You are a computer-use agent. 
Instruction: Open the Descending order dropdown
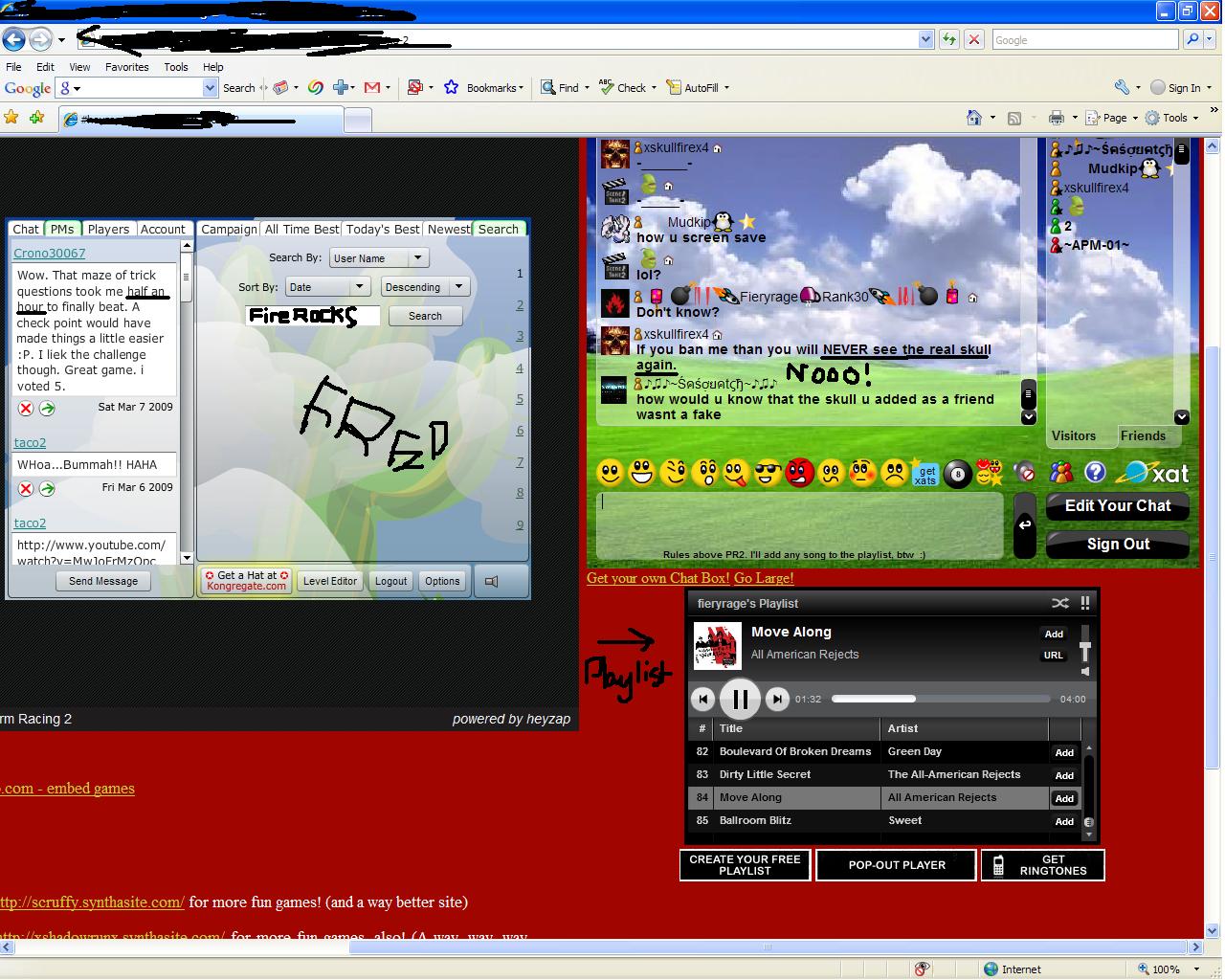coord(425,287)
